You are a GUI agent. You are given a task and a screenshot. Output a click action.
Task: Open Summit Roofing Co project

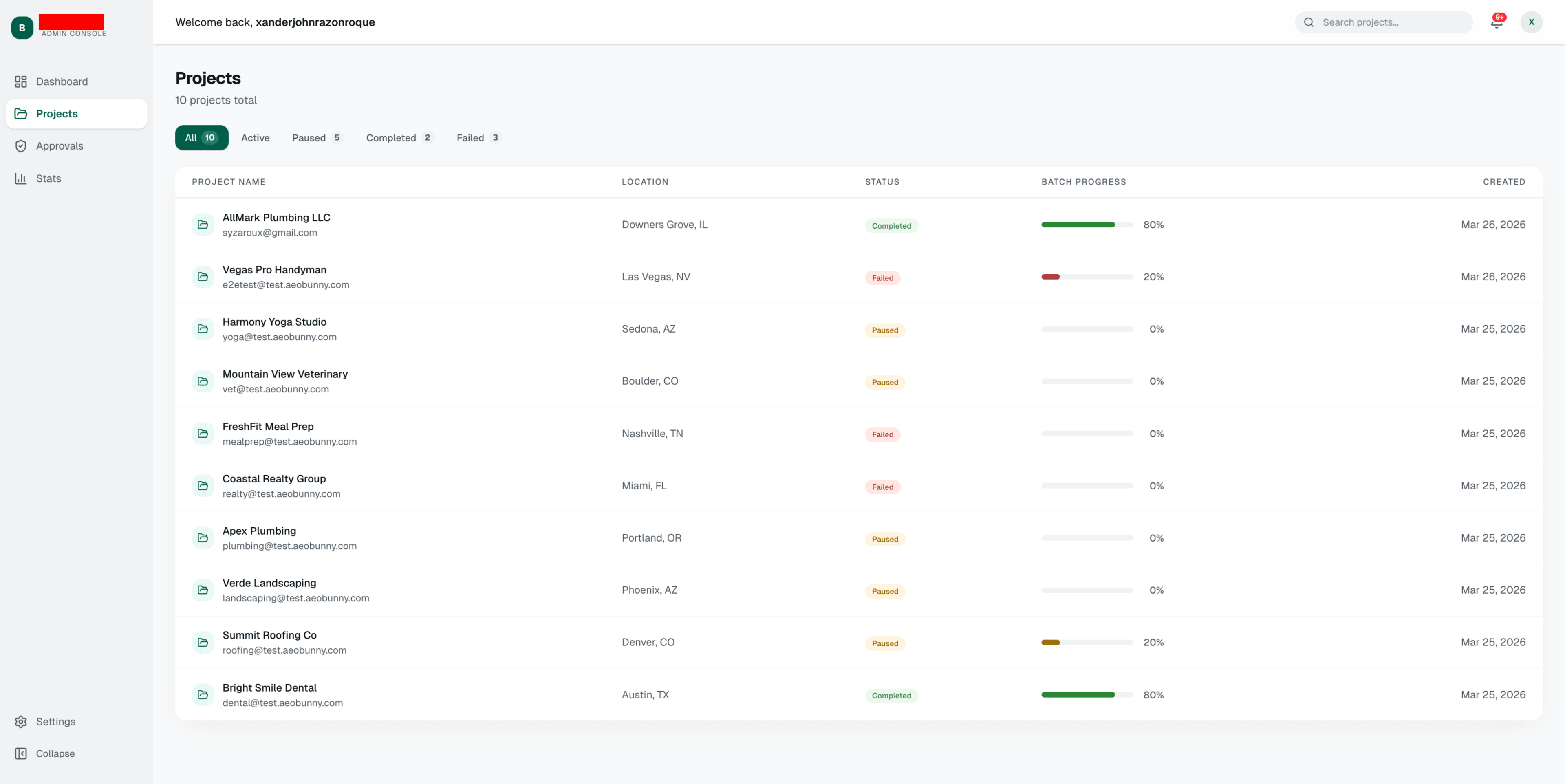tap(270, 635)
